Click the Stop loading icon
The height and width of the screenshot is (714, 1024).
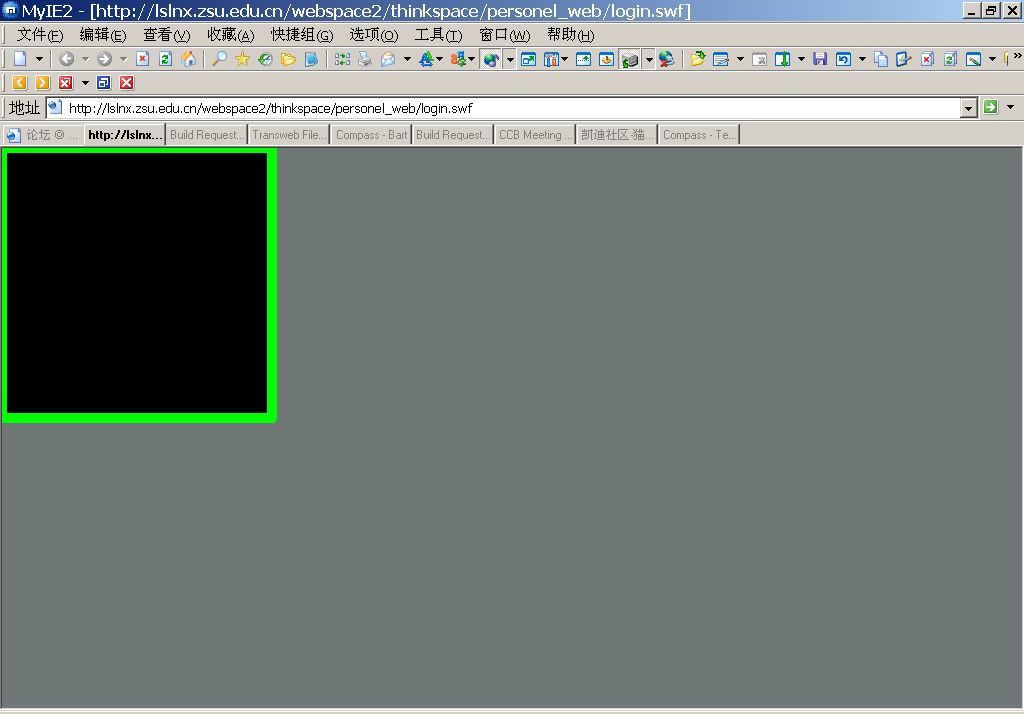pyautogui.click(x=142, y=59)
